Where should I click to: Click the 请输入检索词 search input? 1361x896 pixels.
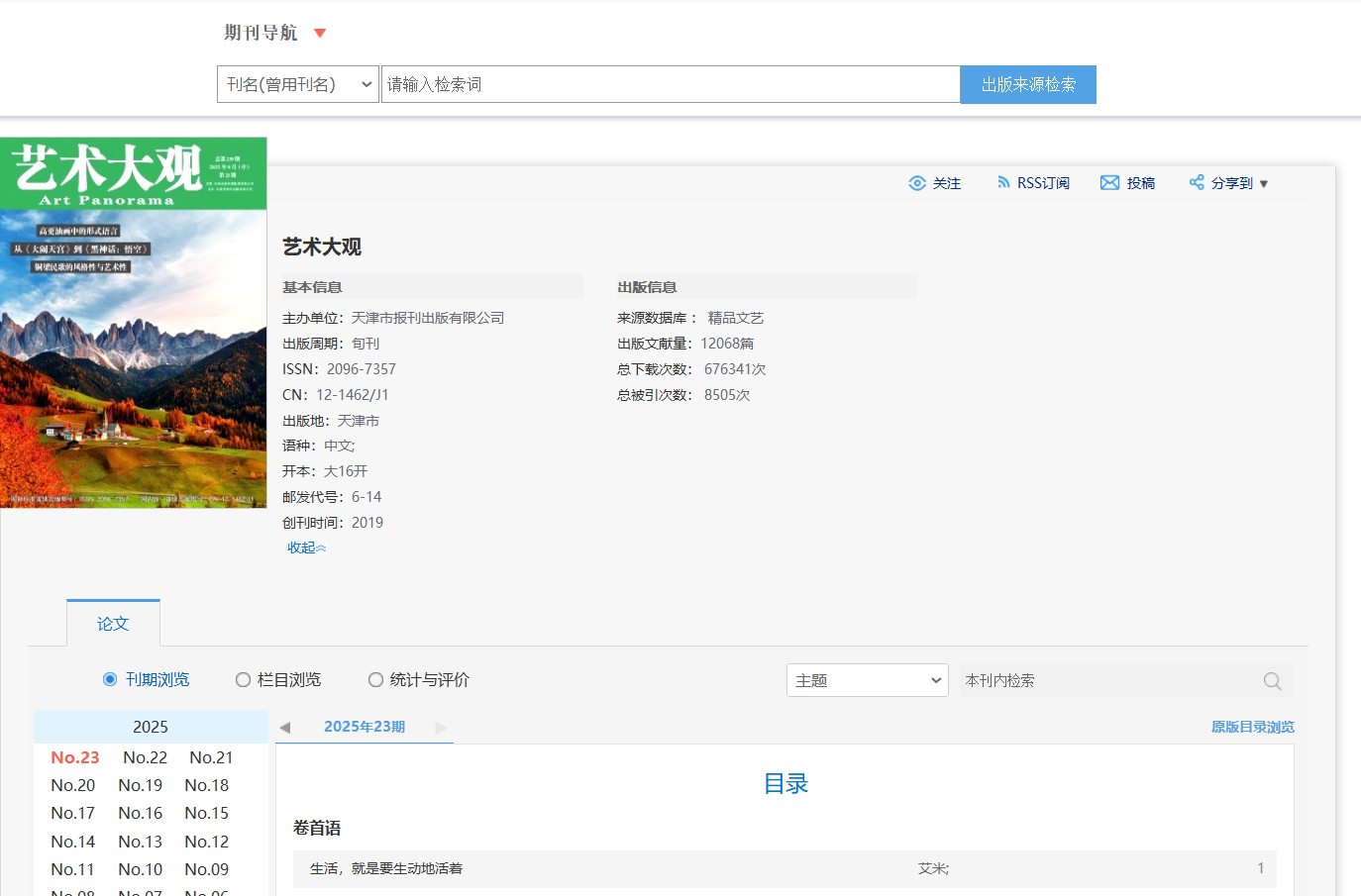[671, 84]
